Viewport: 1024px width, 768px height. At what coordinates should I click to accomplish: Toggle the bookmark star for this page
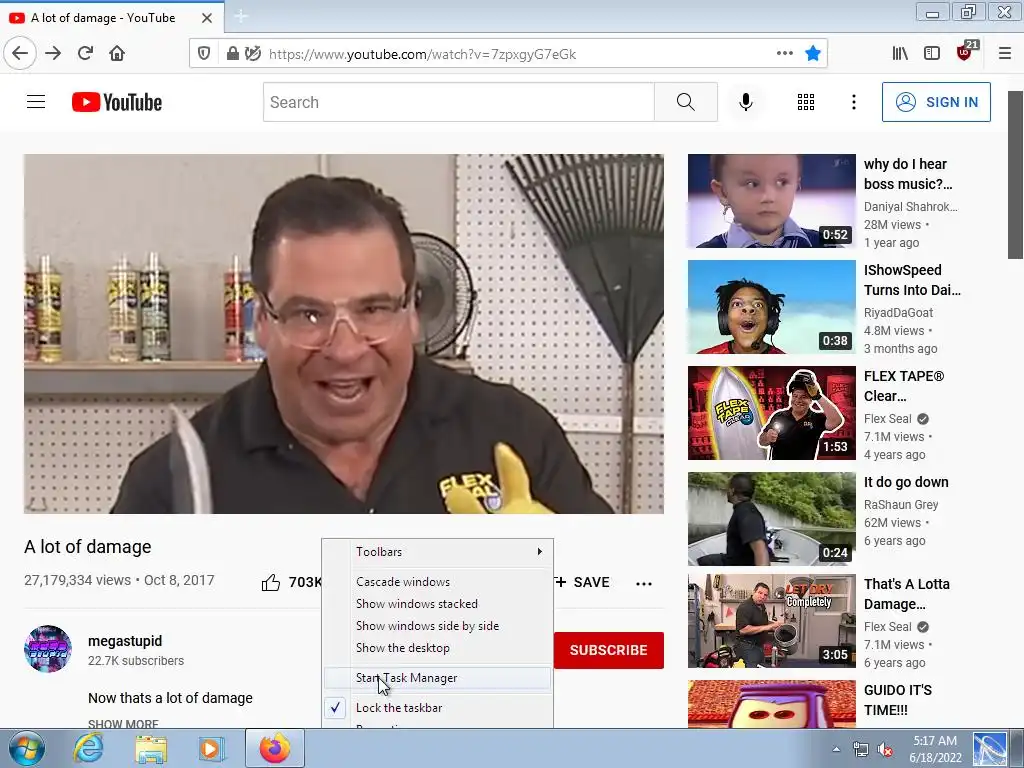click(812, 54)
